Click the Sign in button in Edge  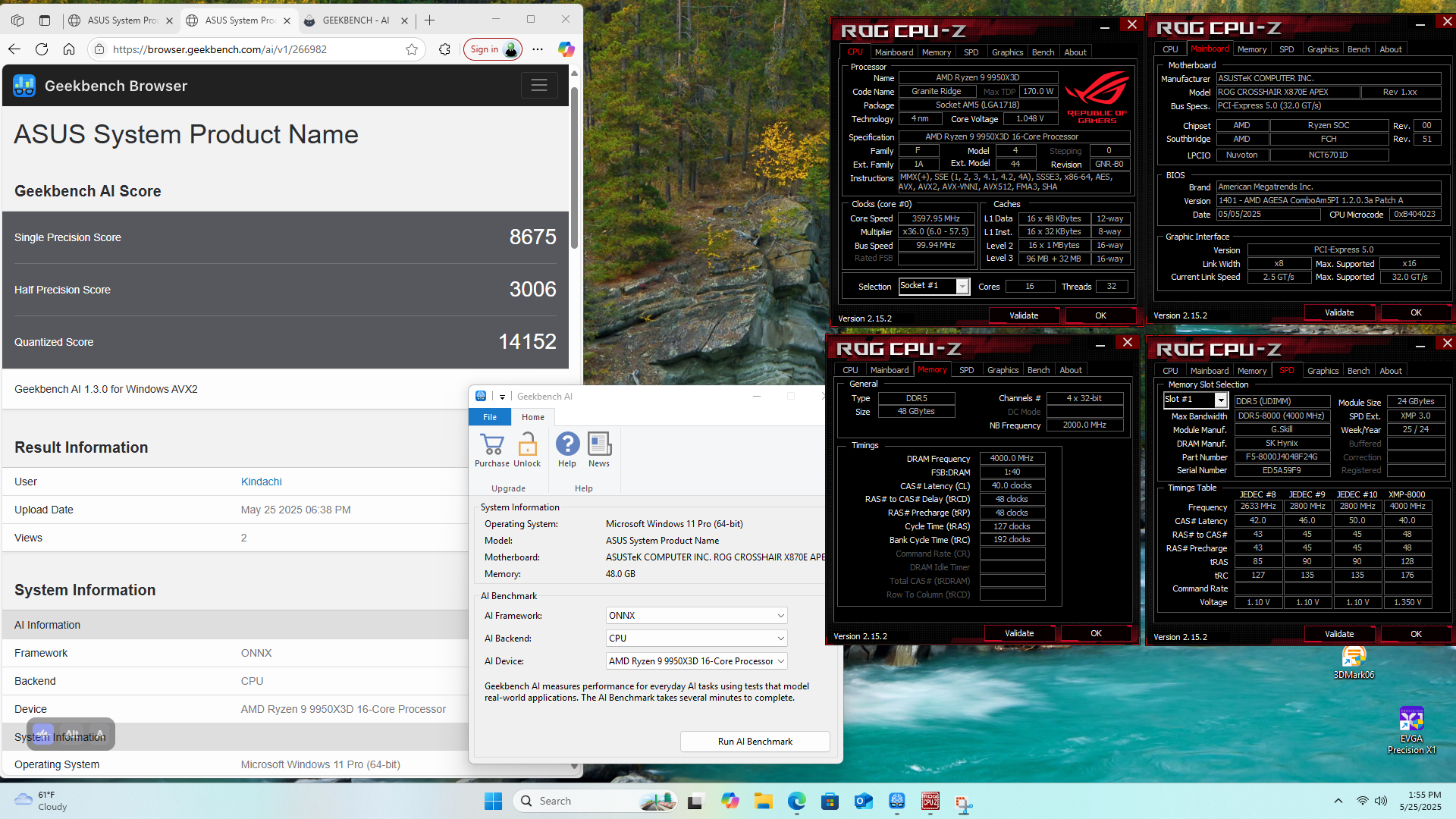click(x=493, y=49)
